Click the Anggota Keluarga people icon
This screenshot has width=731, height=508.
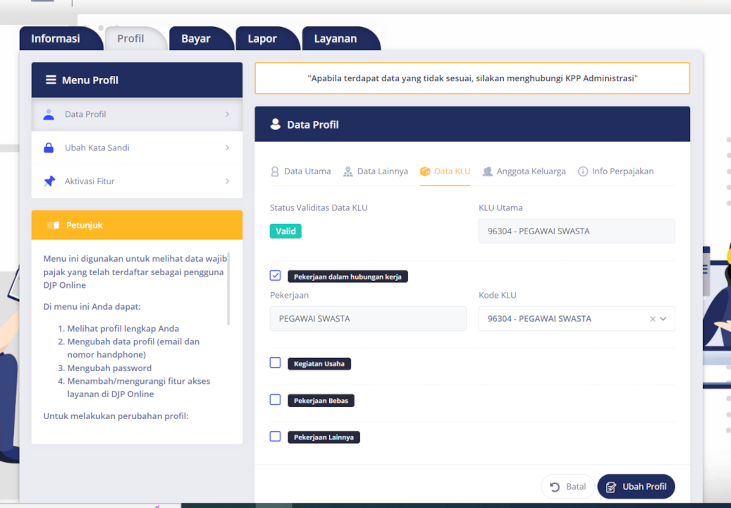[x=488, y=171]
